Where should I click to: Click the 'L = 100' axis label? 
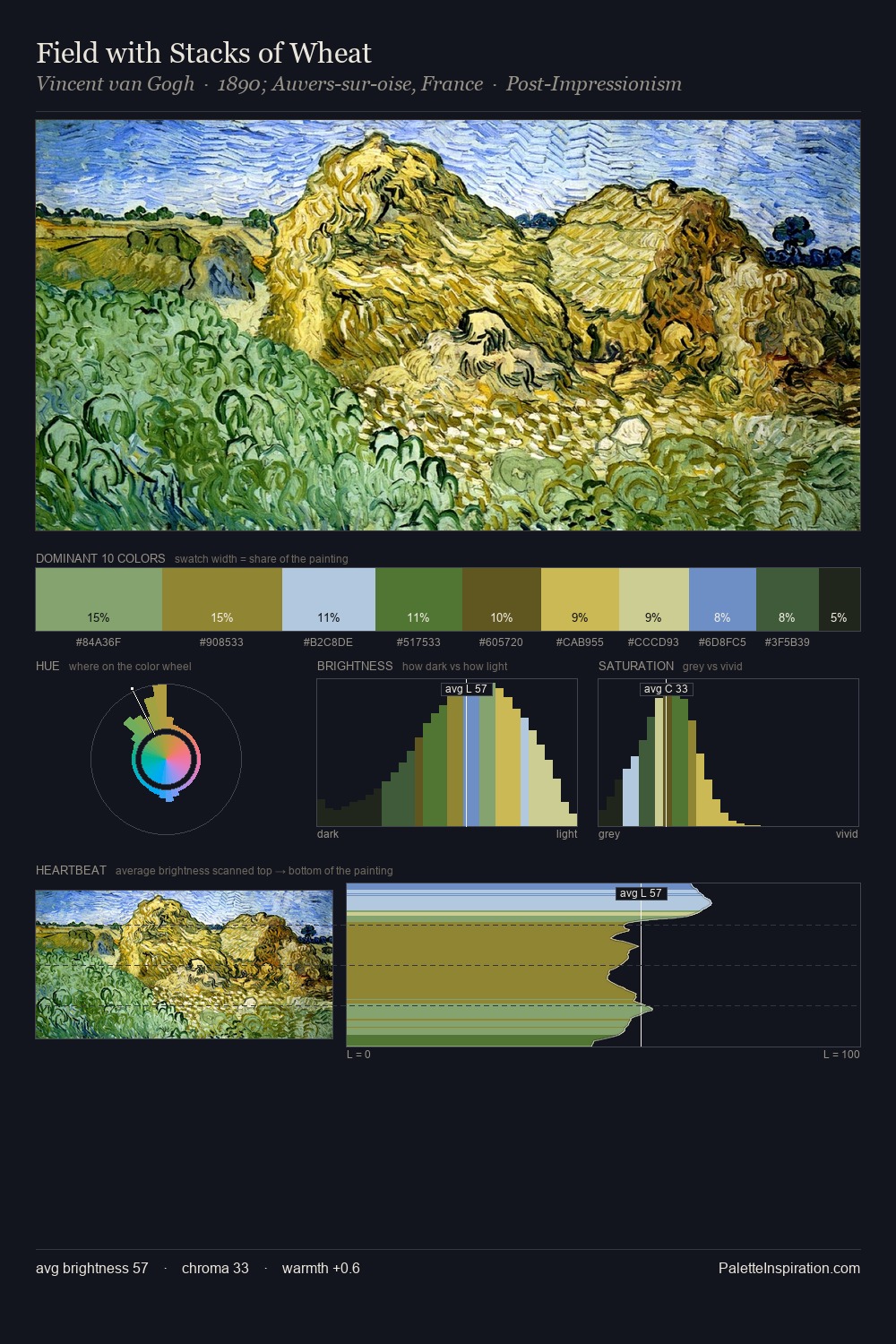coord(841,1055)
